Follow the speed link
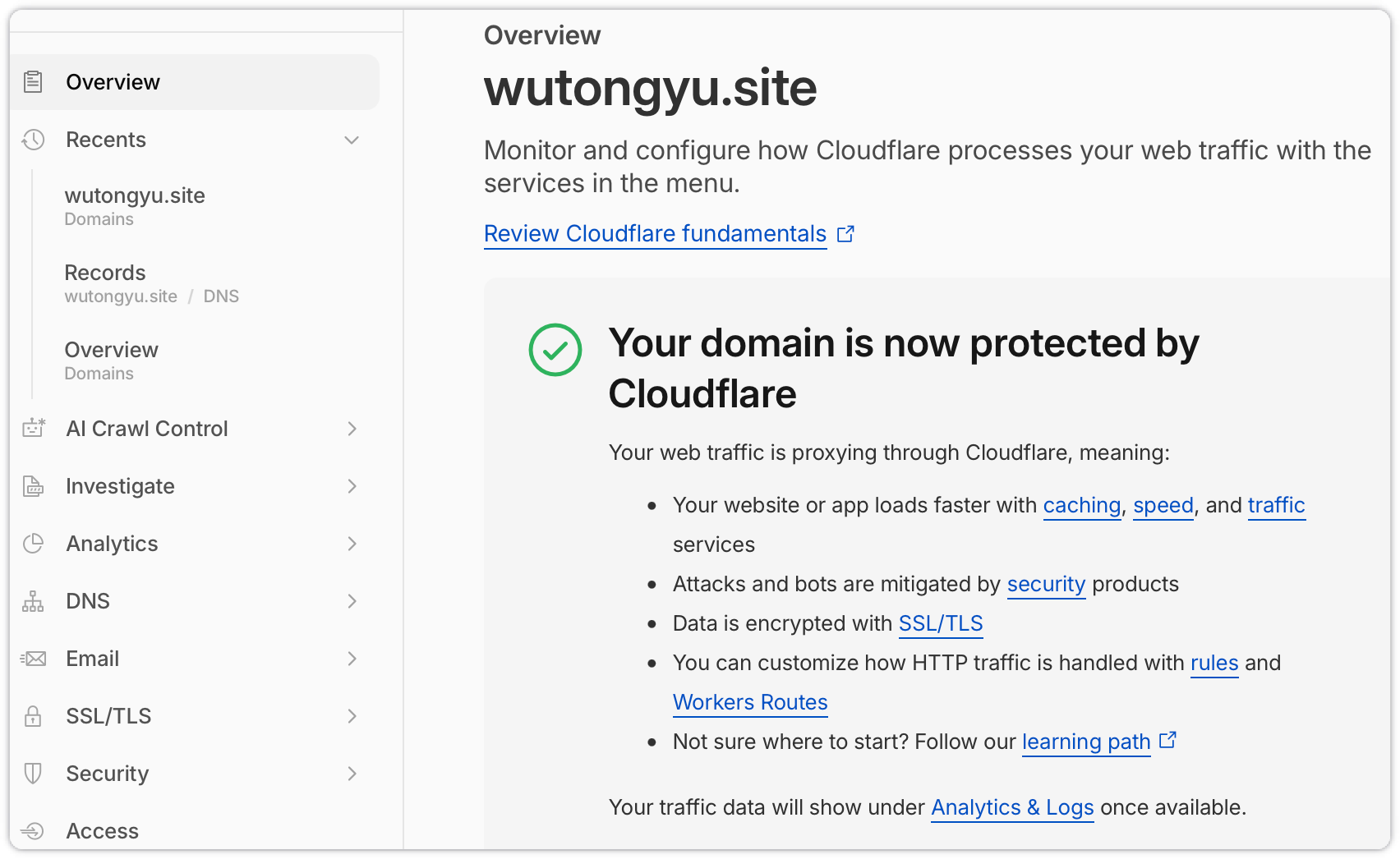 1163,505
